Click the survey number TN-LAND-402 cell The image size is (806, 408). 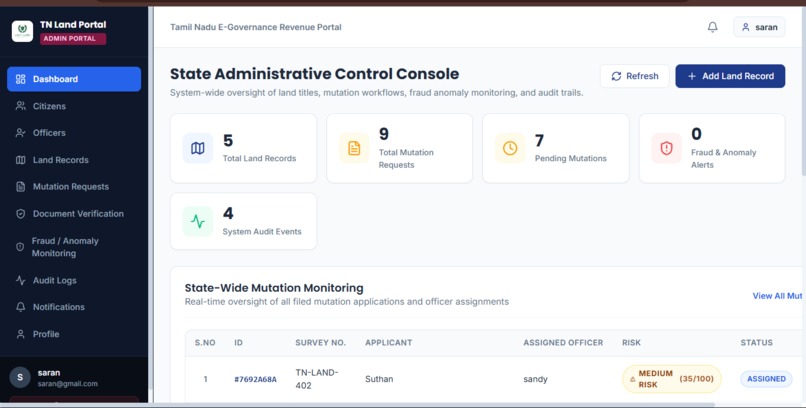coord(317,379)
